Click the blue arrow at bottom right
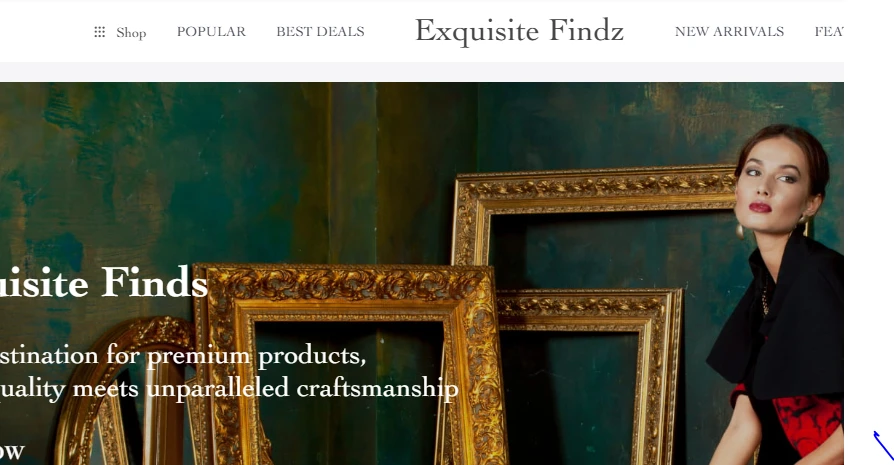 pyautogui.click(x=884, y=446)
